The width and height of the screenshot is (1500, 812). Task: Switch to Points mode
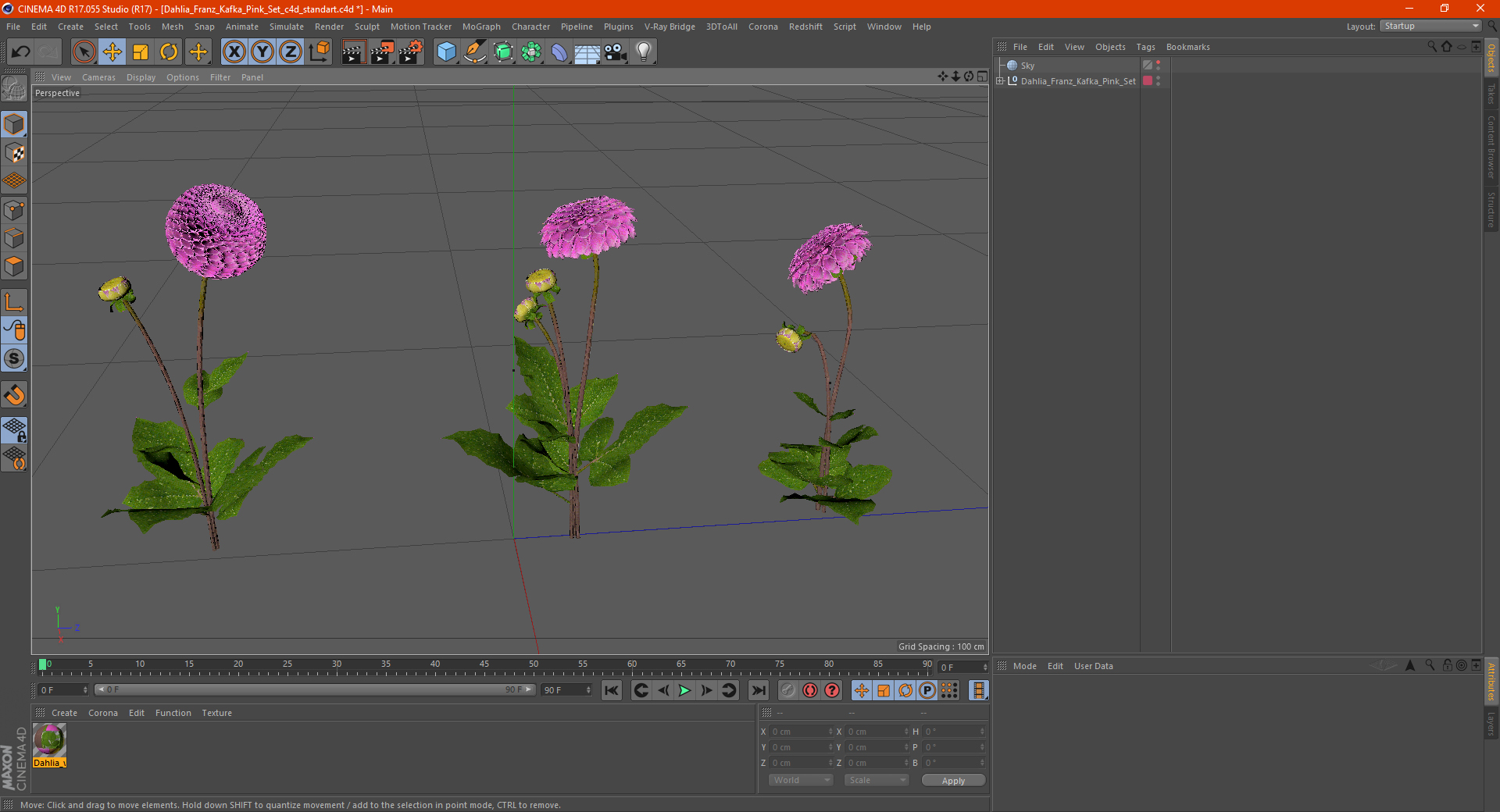15,209
